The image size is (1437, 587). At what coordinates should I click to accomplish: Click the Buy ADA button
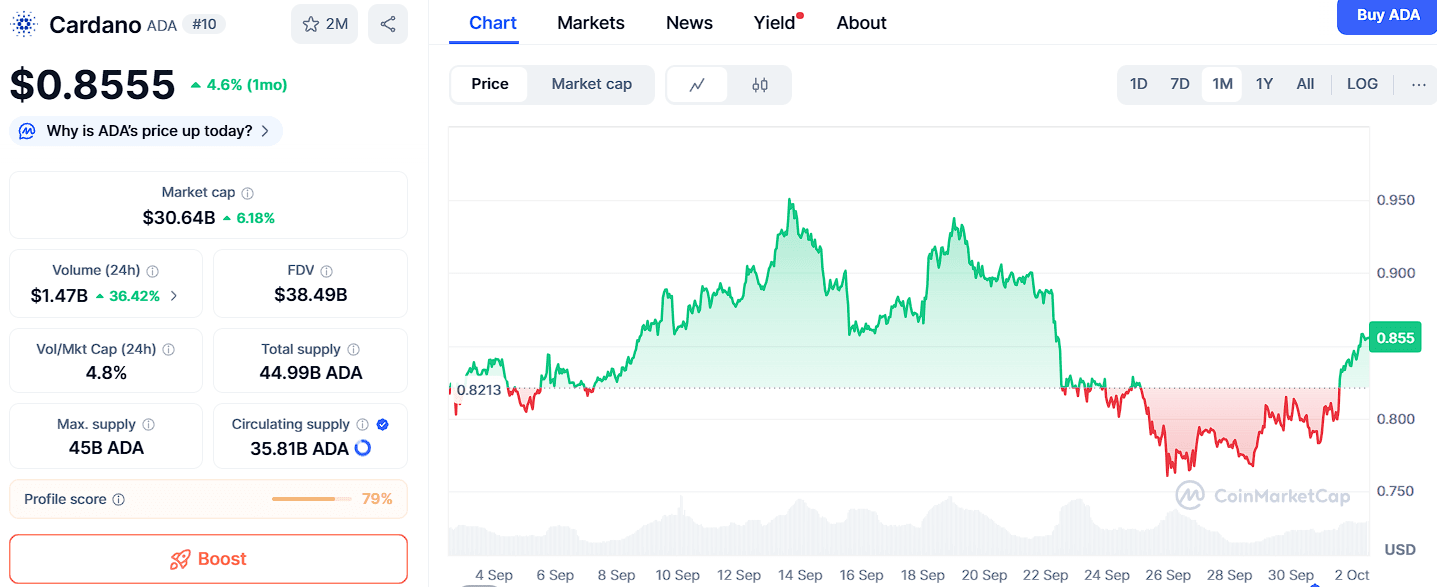point(1387,16)
